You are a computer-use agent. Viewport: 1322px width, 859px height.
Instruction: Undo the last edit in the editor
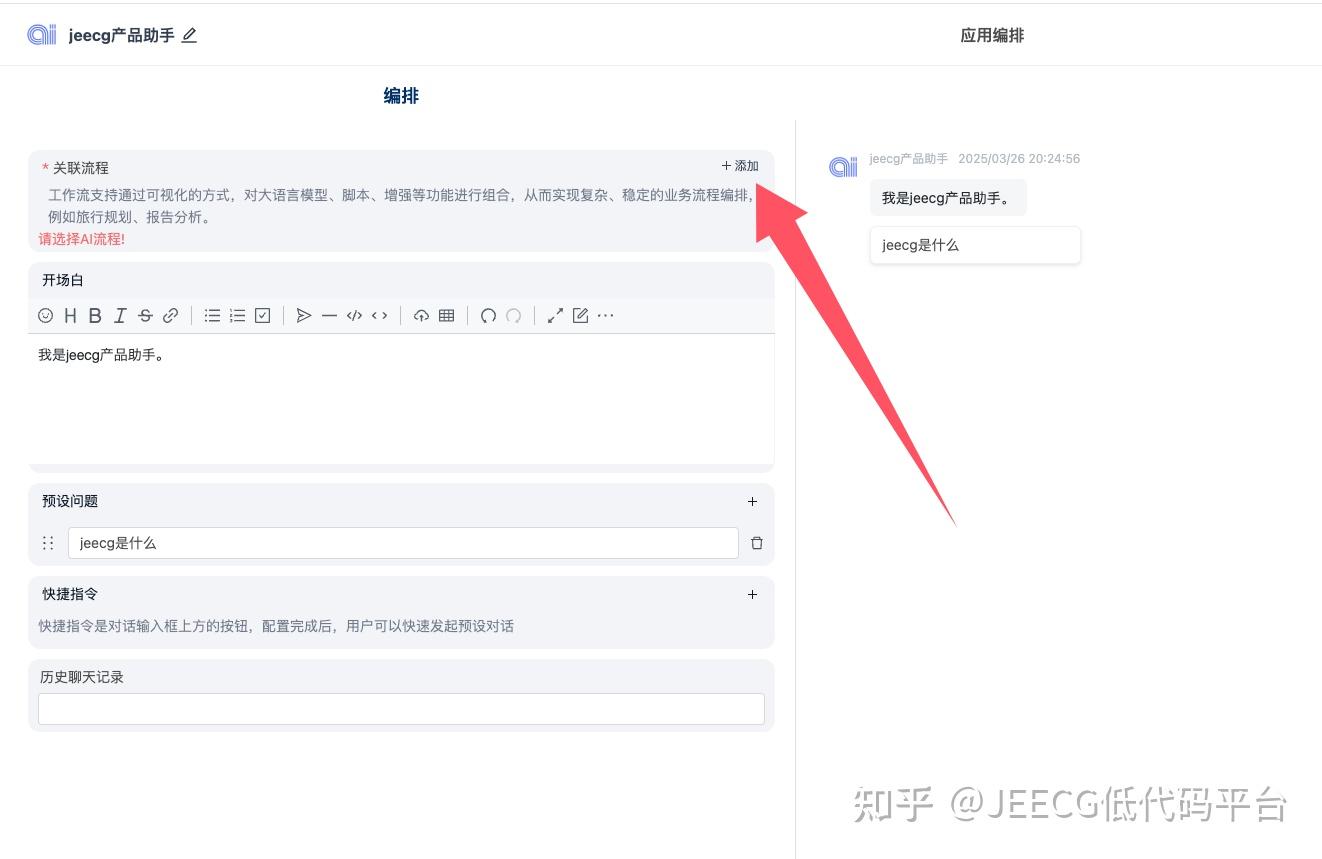488,316
